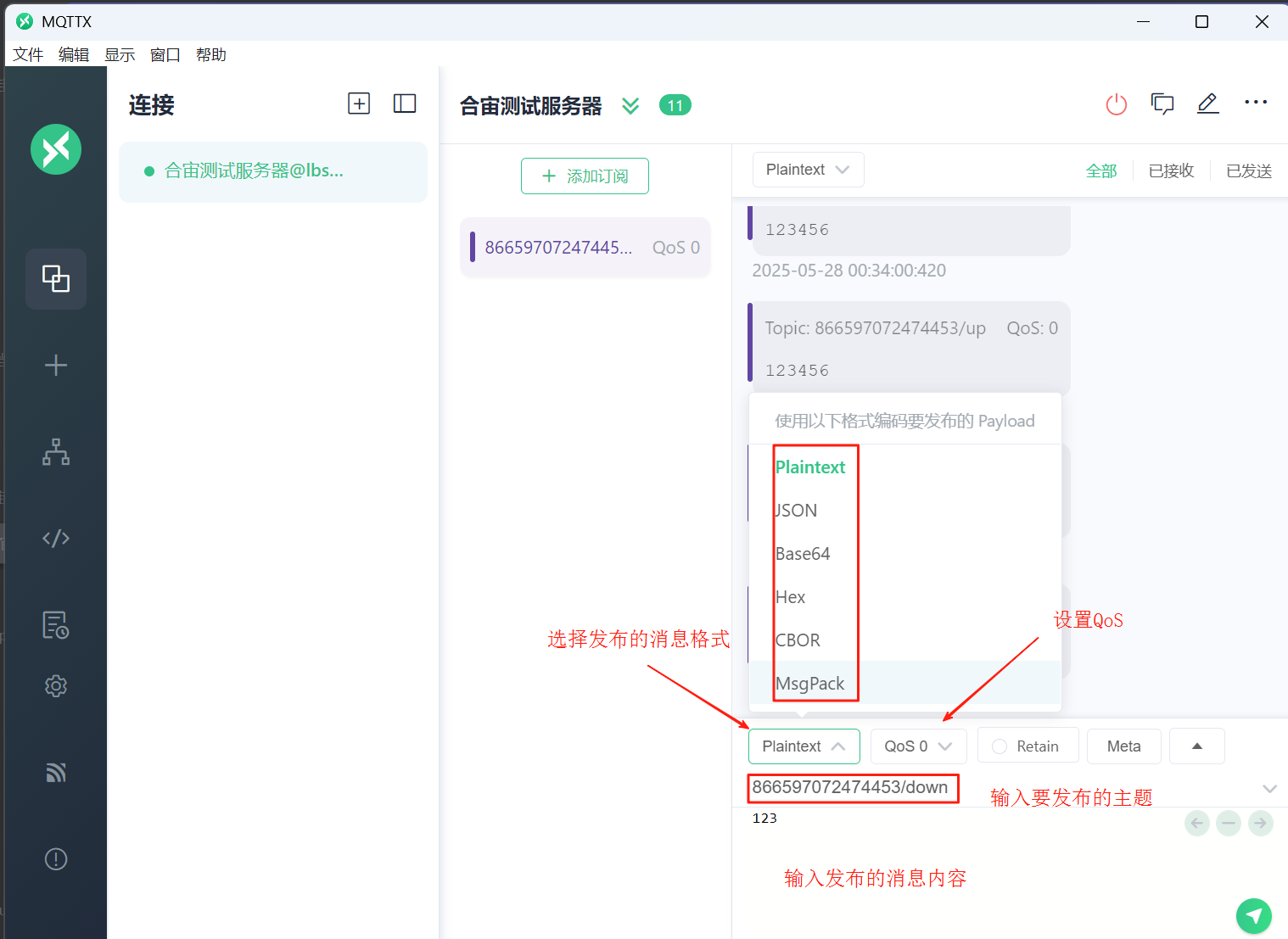Click the minus history button near the payload

click(x=1229, y=823)
